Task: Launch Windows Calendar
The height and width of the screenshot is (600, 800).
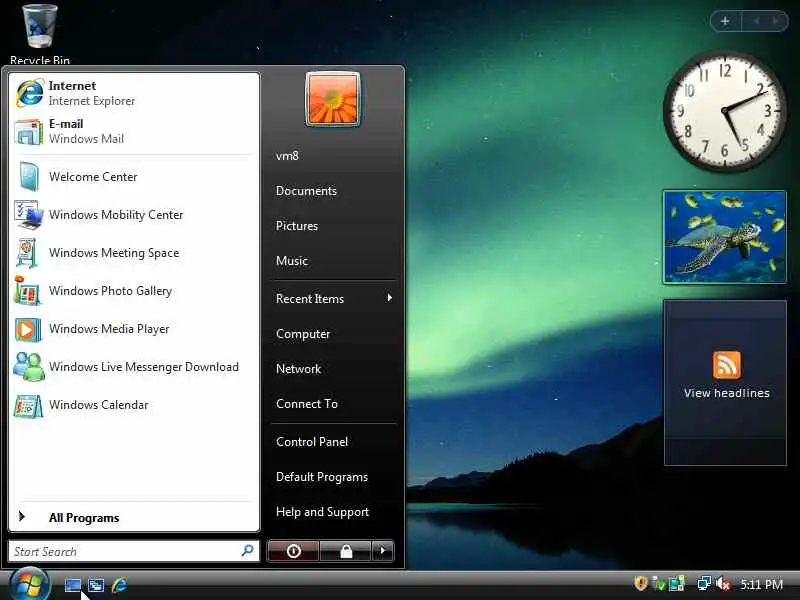Action: [x=134, y=405]
